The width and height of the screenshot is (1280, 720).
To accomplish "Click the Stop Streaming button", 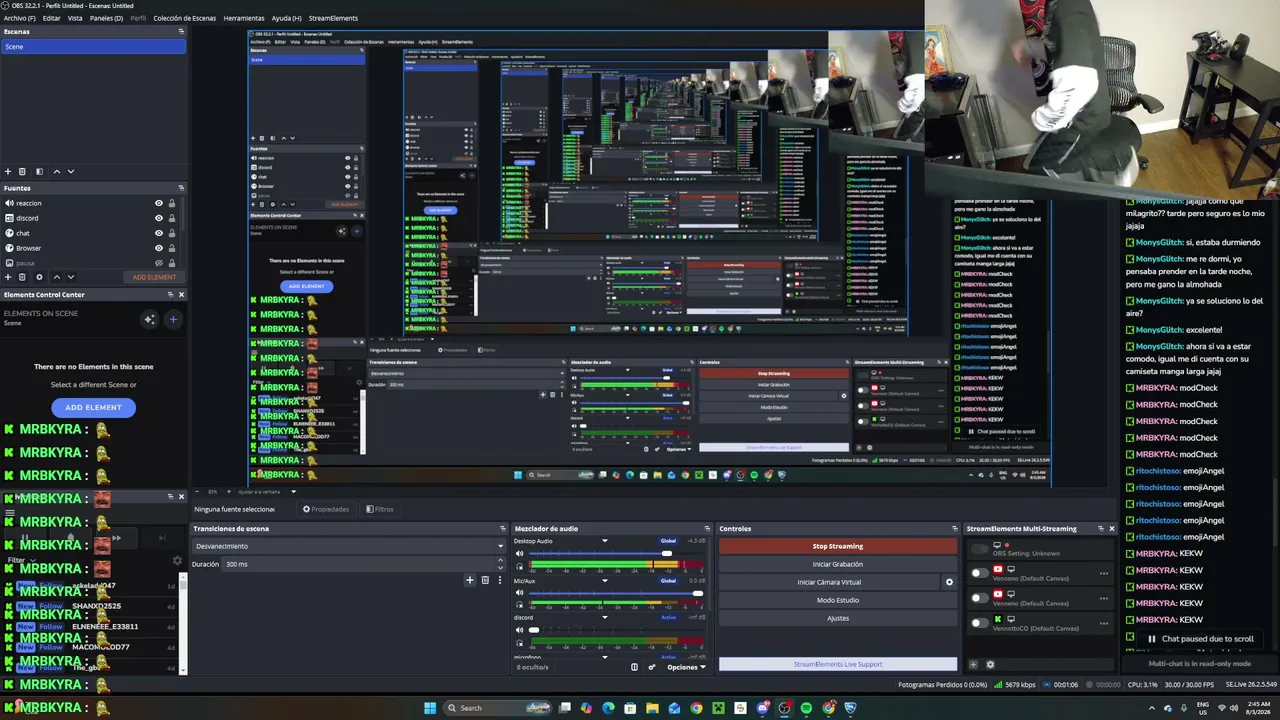I will (838, 546).
